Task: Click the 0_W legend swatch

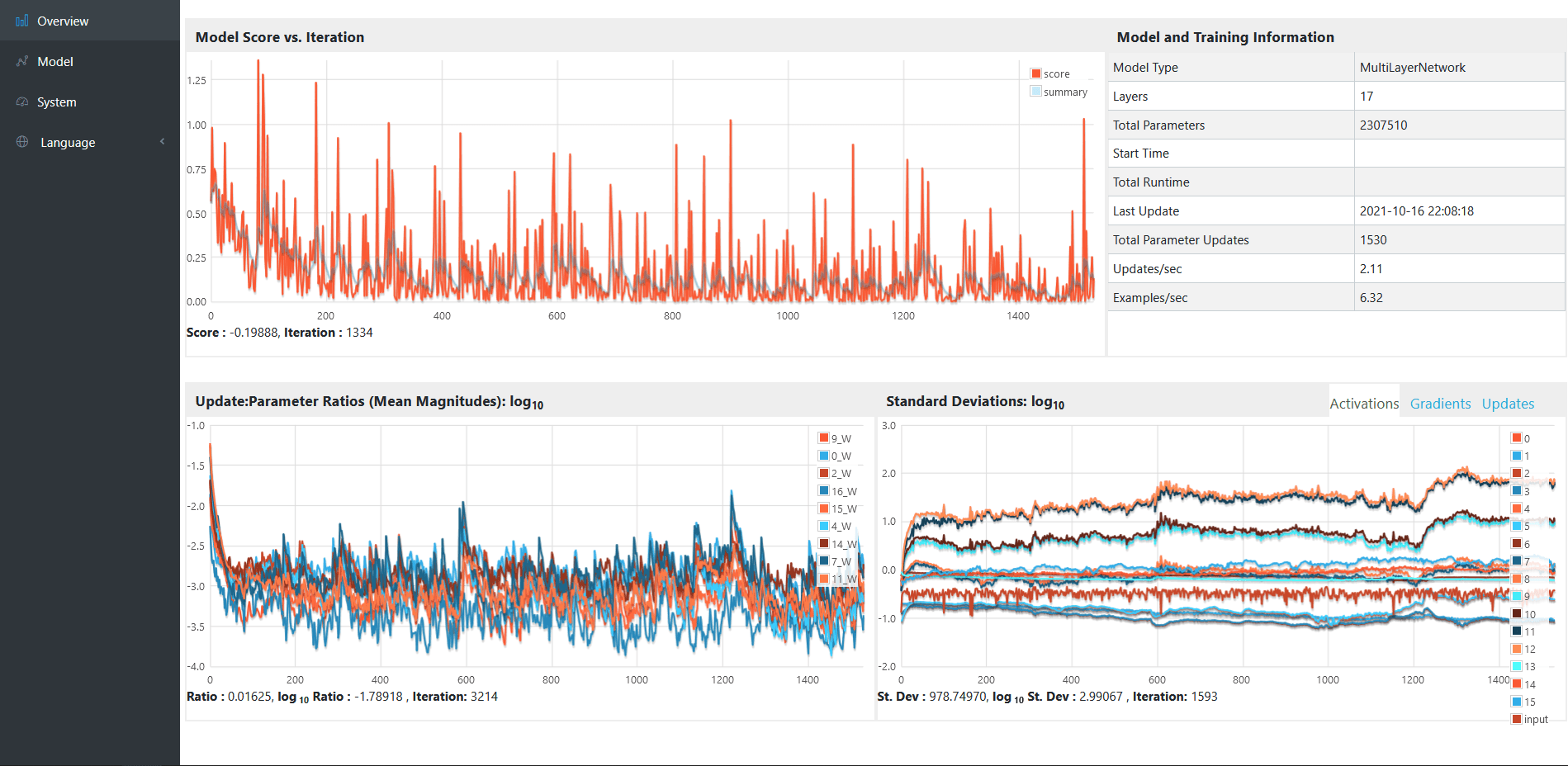Action: pos(823,456)
